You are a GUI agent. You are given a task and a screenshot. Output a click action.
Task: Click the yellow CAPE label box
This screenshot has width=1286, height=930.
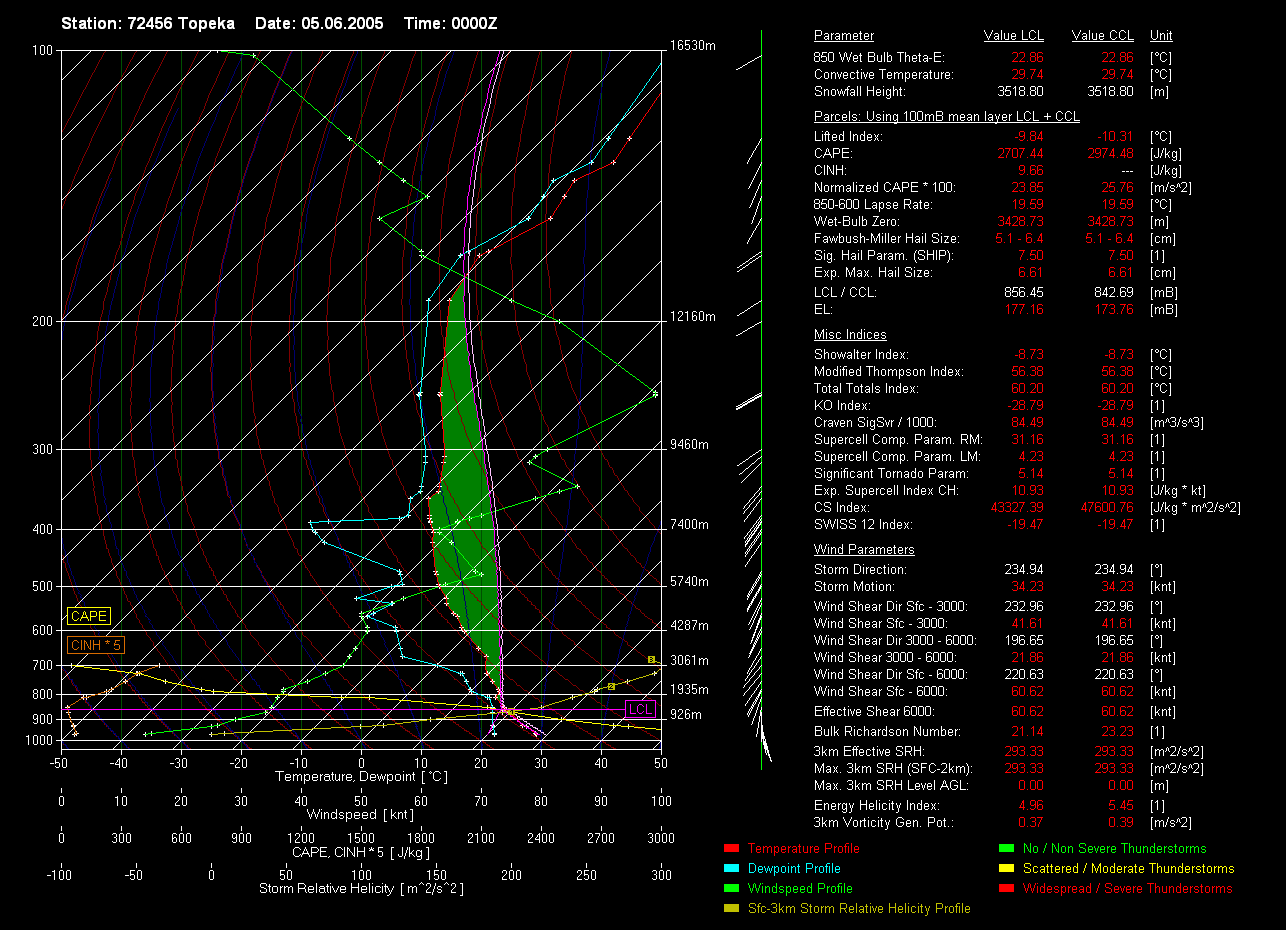(89, 617)
